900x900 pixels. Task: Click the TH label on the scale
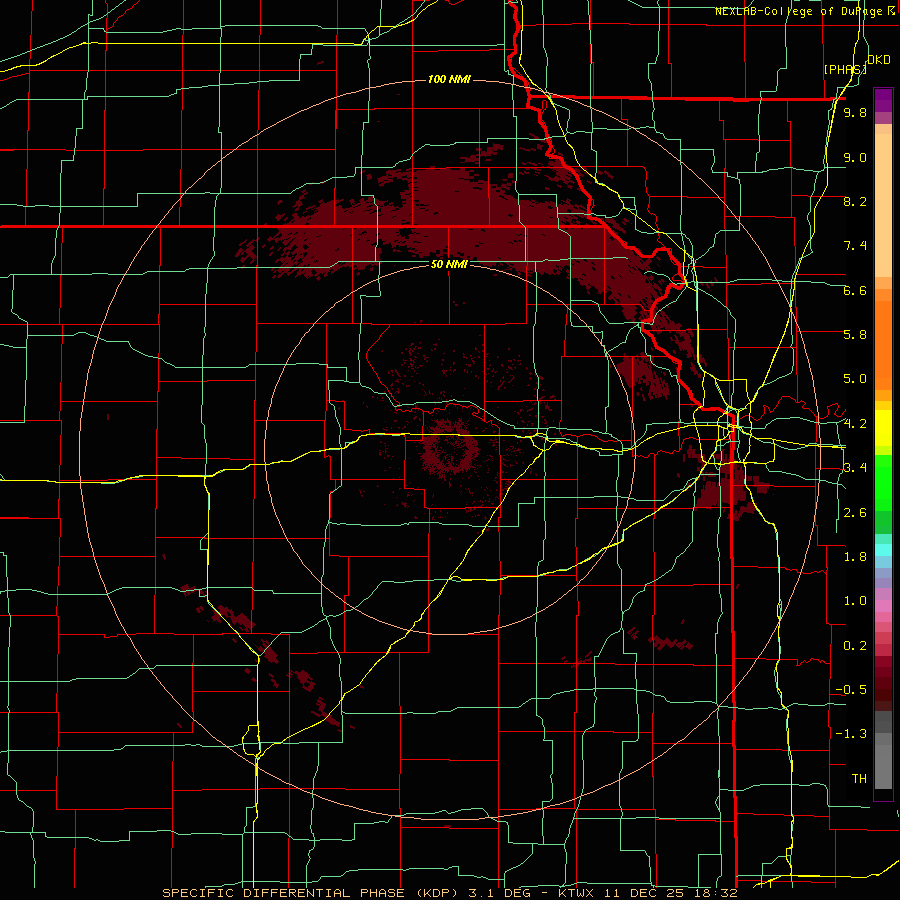tap(859, 779)
